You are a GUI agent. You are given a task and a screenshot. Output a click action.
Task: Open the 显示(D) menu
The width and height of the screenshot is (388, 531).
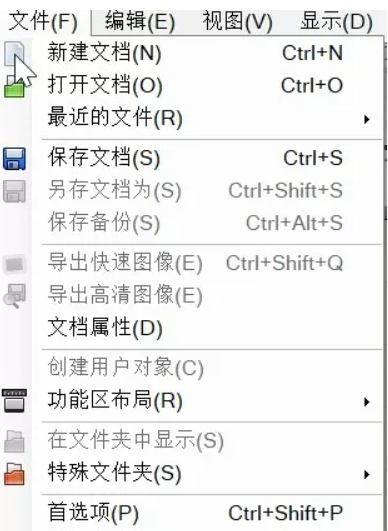(337, 22)
